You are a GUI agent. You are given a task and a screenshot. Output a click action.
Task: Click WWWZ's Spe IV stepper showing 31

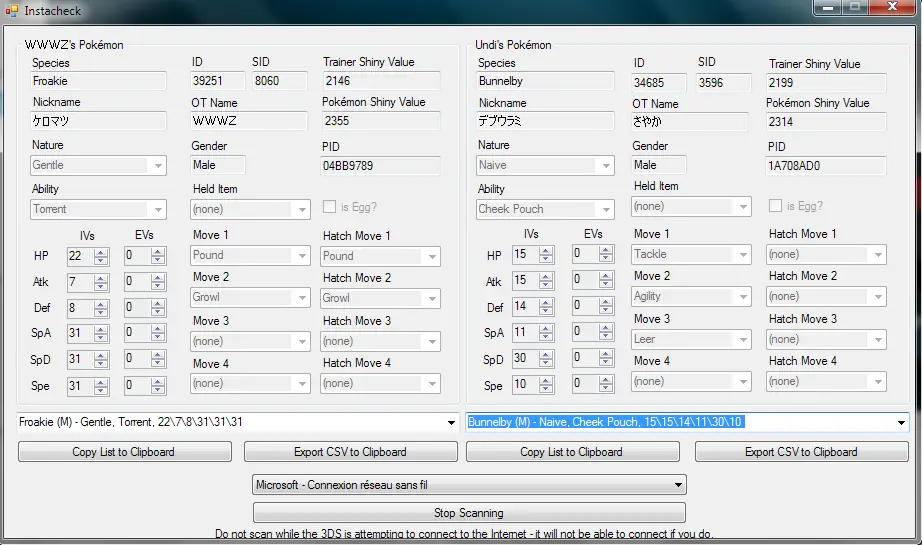click(88, 386)
